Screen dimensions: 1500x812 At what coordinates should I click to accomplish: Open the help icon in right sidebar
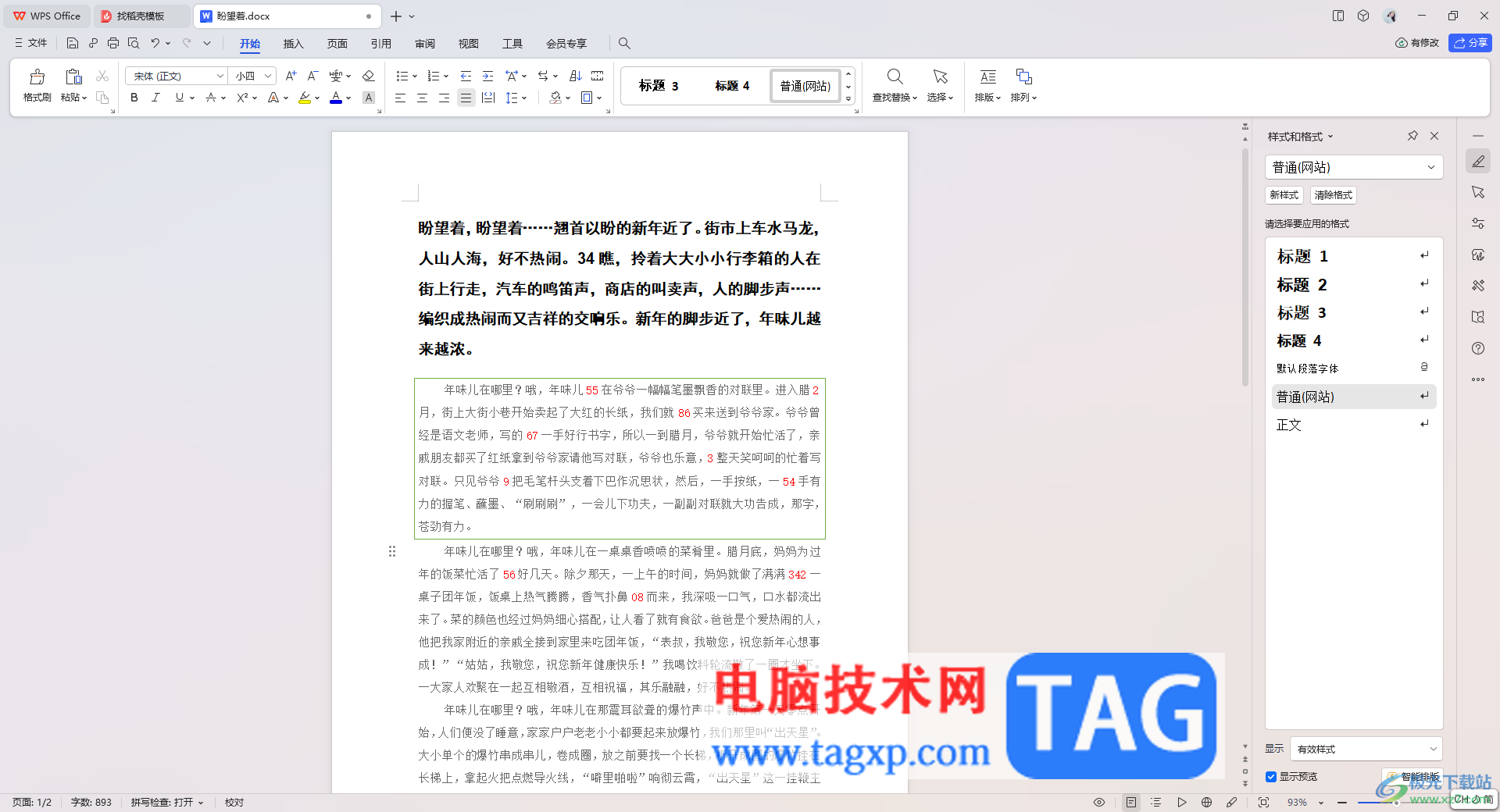pos(1477,348)
